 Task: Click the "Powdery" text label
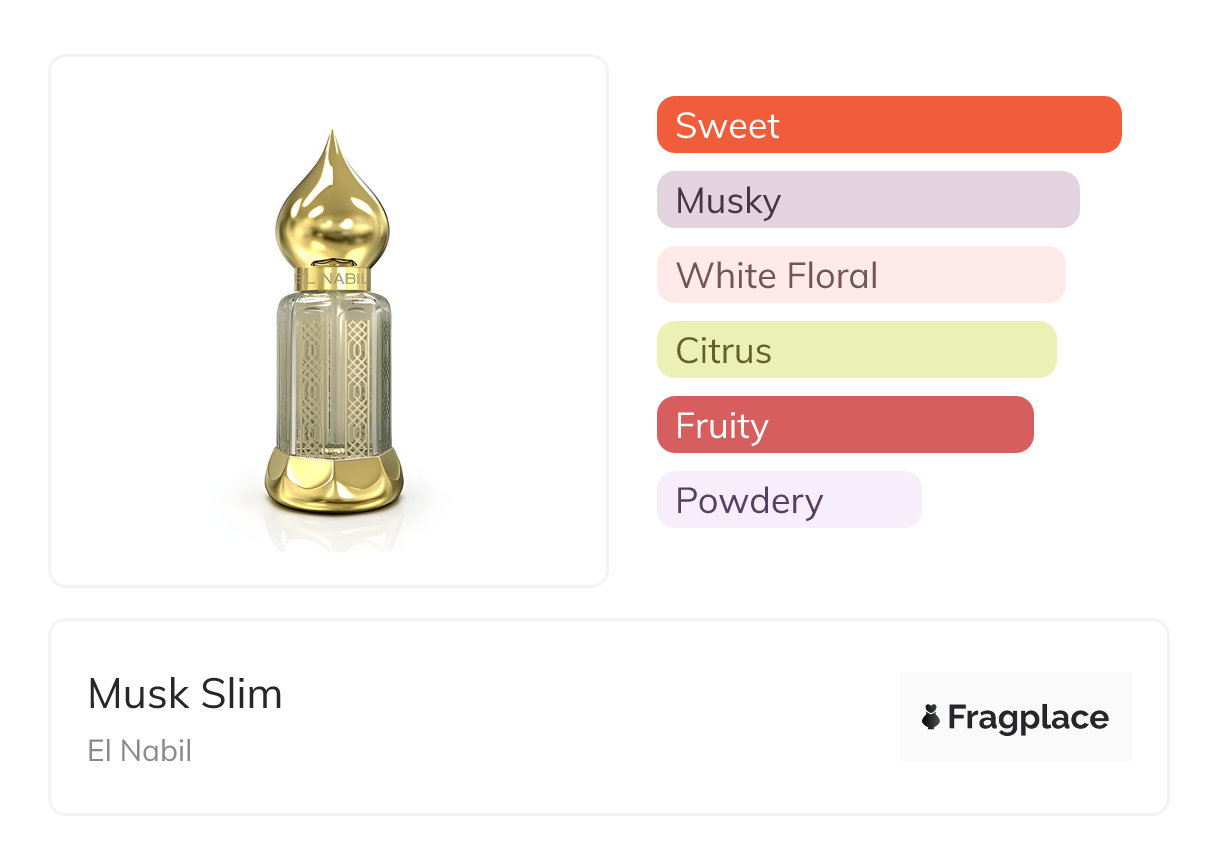749,500
